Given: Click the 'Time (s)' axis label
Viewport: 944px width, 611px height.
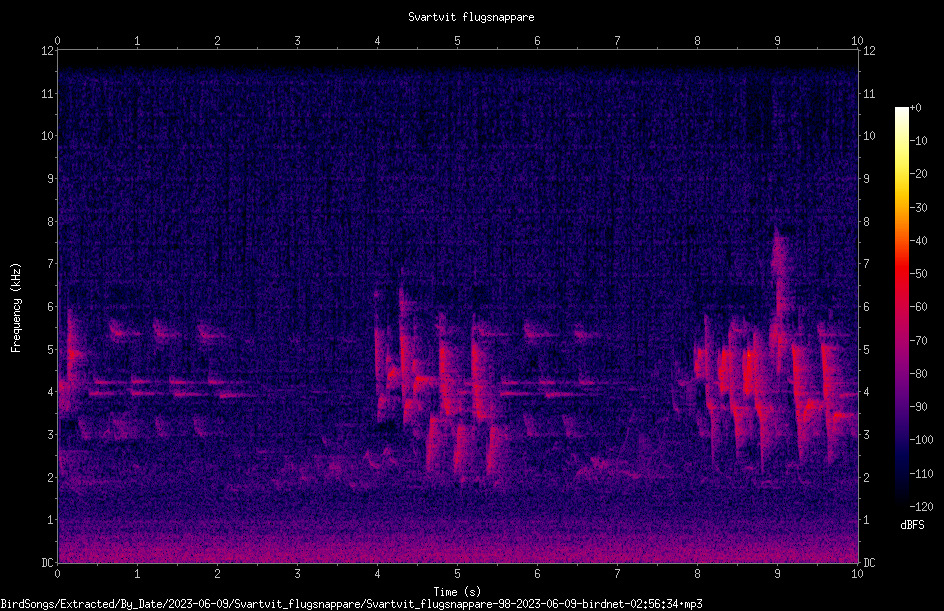Looking at the screenshot, I should click(x=457, y=592).
